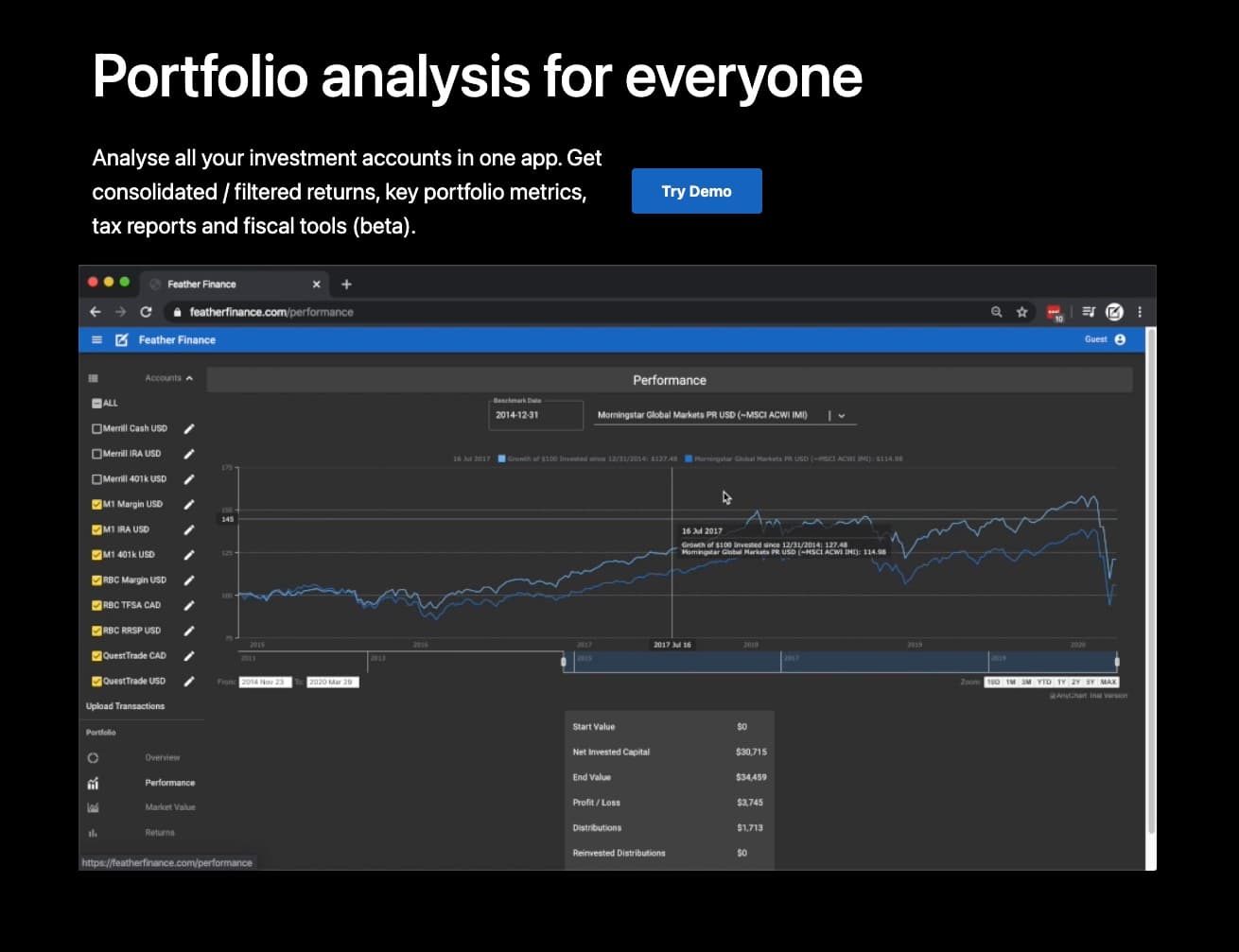The image size is (1239, 952).
Task: Edit the QuestTrade USD account
Action: click(189, 682)
